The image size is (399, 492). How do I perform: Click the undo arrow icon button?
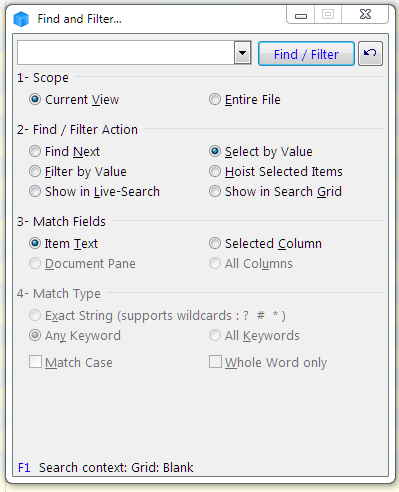[370, 53]
